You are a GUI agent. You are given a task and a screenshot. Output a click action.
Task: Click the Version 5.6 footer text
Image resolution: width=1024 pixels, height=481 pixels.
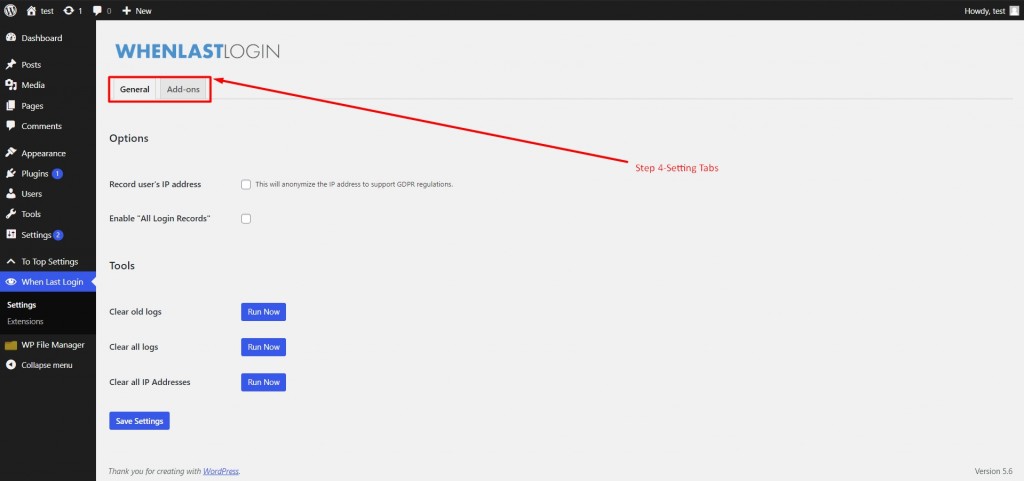(x=993, y=471)
